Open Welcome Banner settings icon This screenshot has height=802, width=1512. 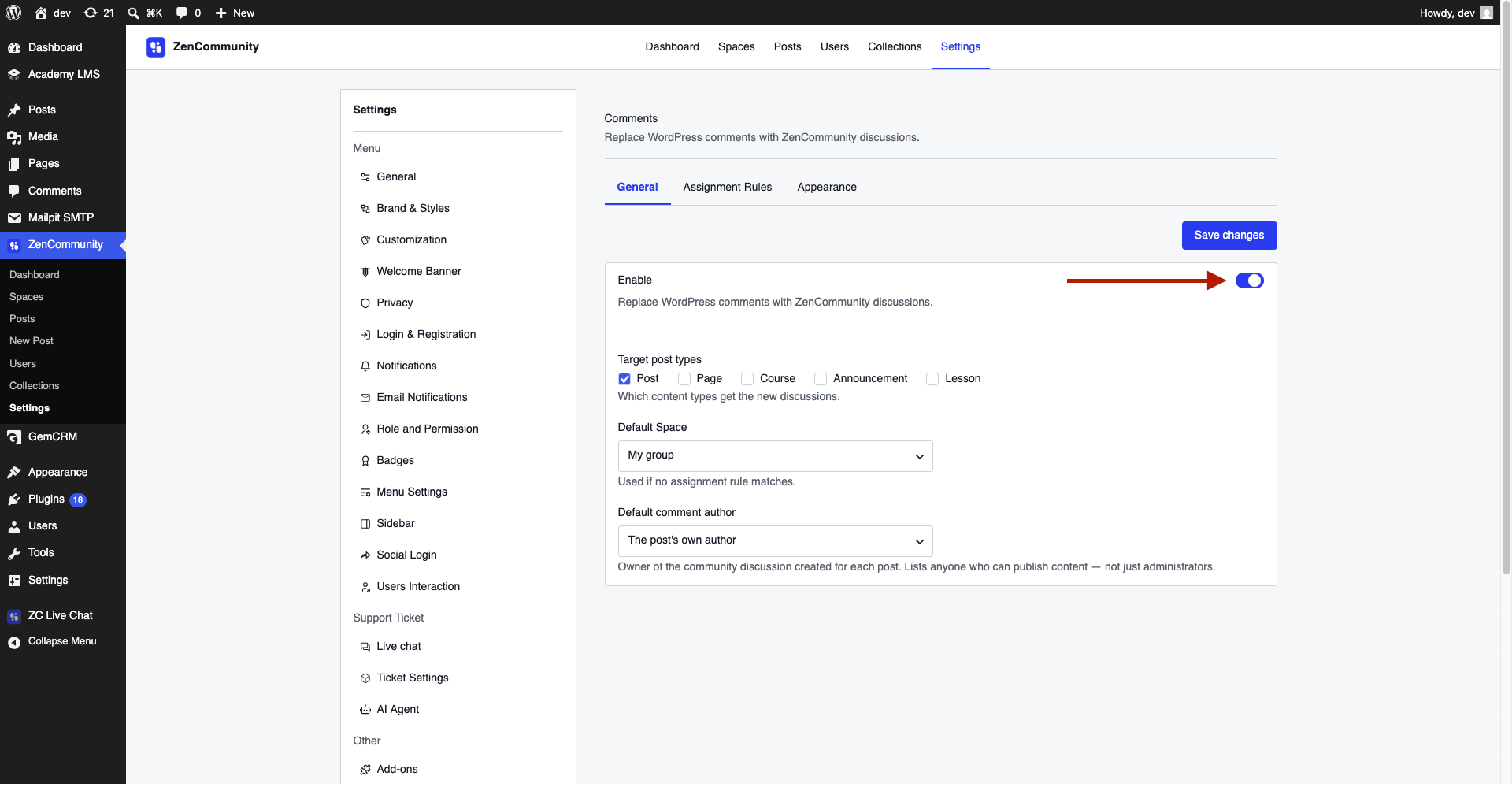[x=365, y=272]
